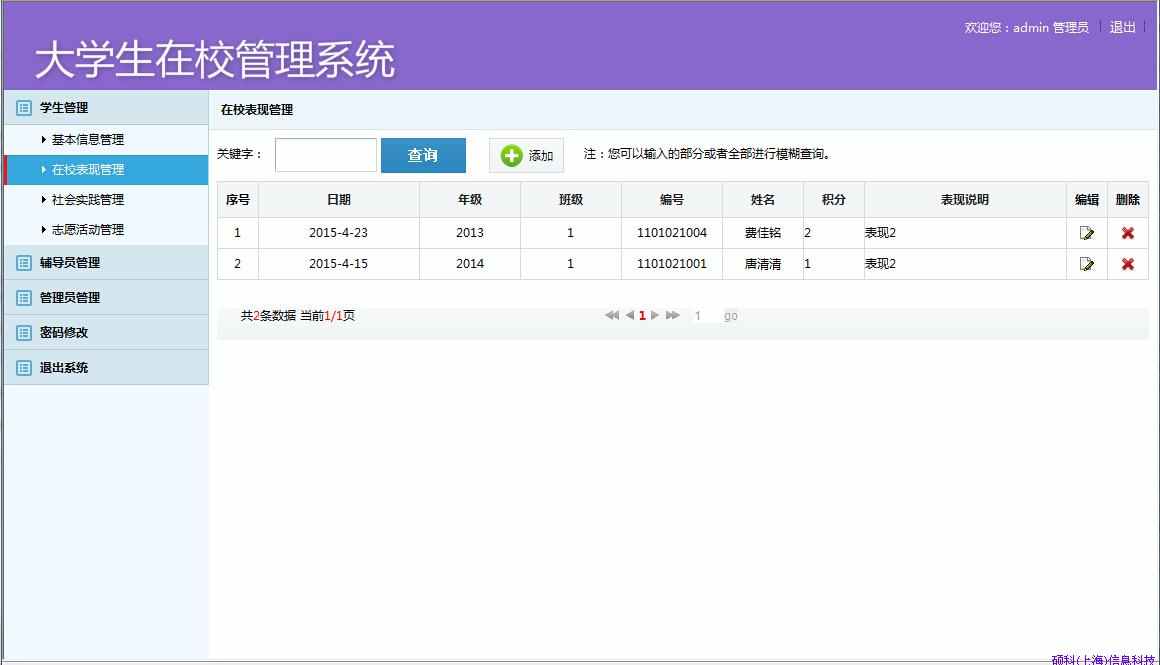Screen dimensions: 1160x665
Task: Open 社会实践管理 submenu item
Action: [87, 200]
